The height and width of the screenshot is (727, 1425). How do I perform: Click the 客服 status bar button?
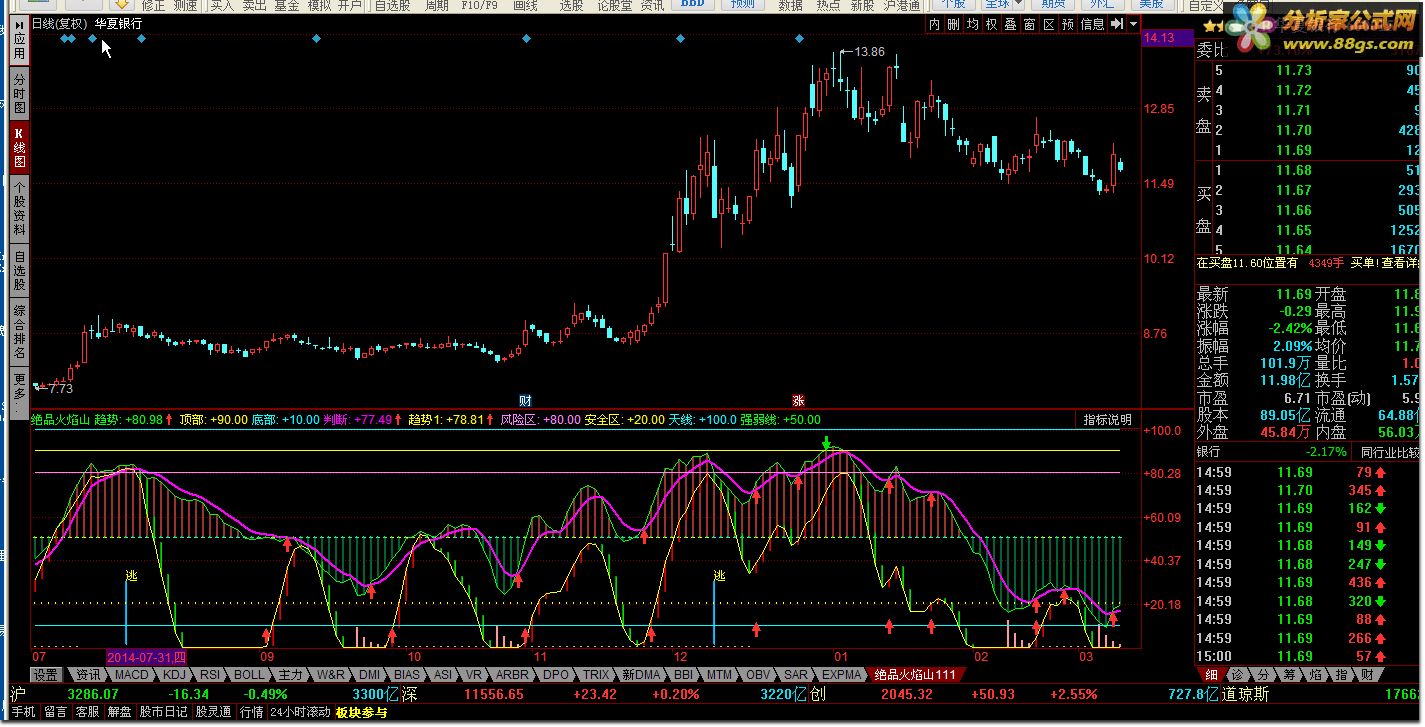click(x=87, y=712)
